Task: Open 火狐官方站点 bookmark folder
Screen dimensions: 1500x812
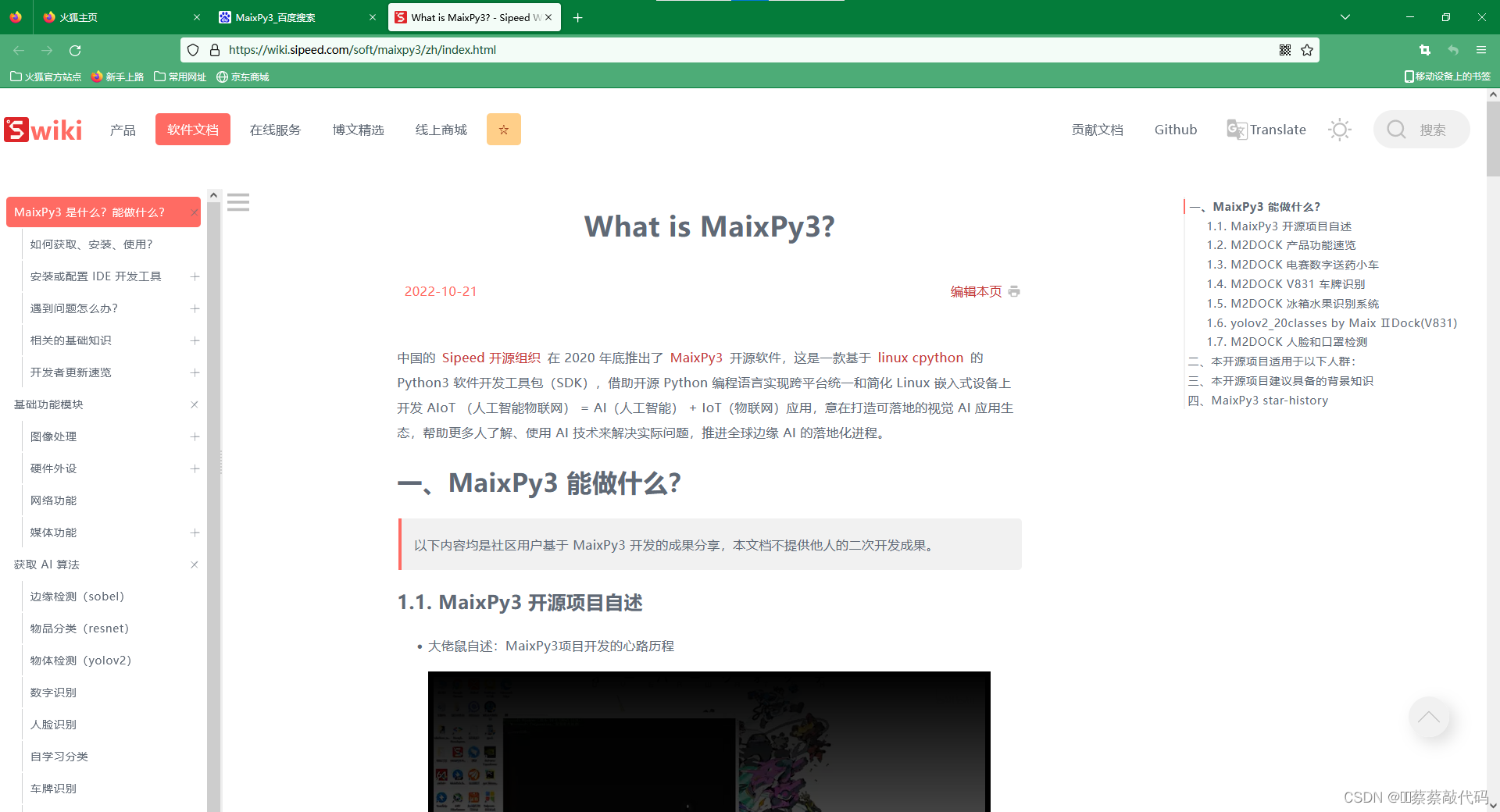Action: 45,77
